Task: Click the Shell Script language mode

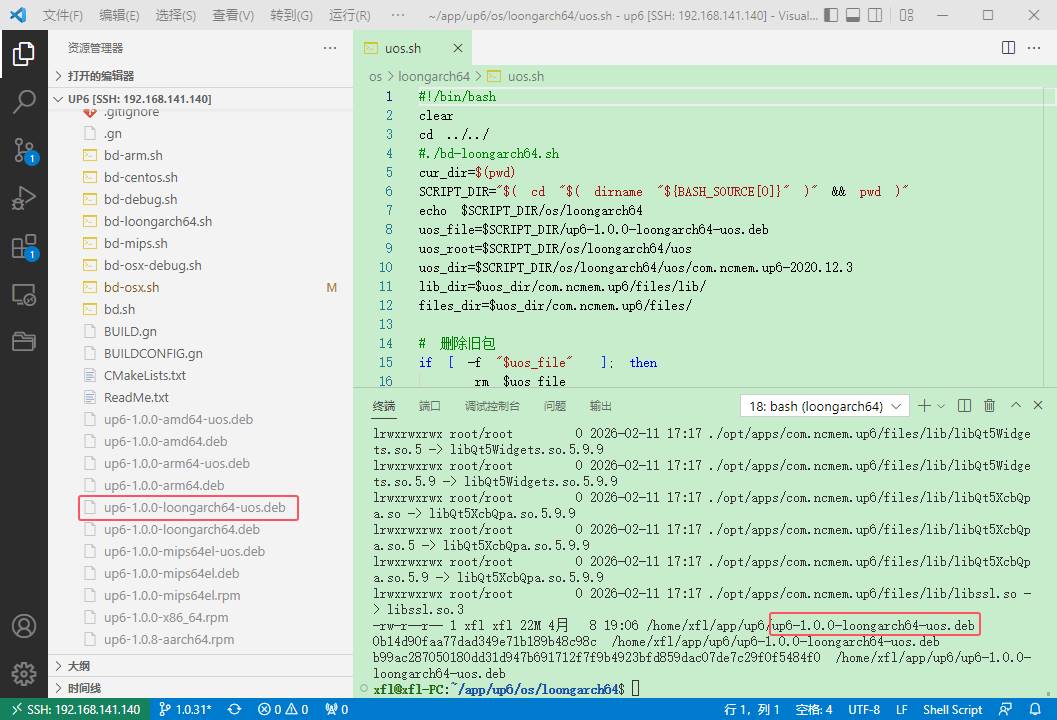Action: (x=952, y=709)
